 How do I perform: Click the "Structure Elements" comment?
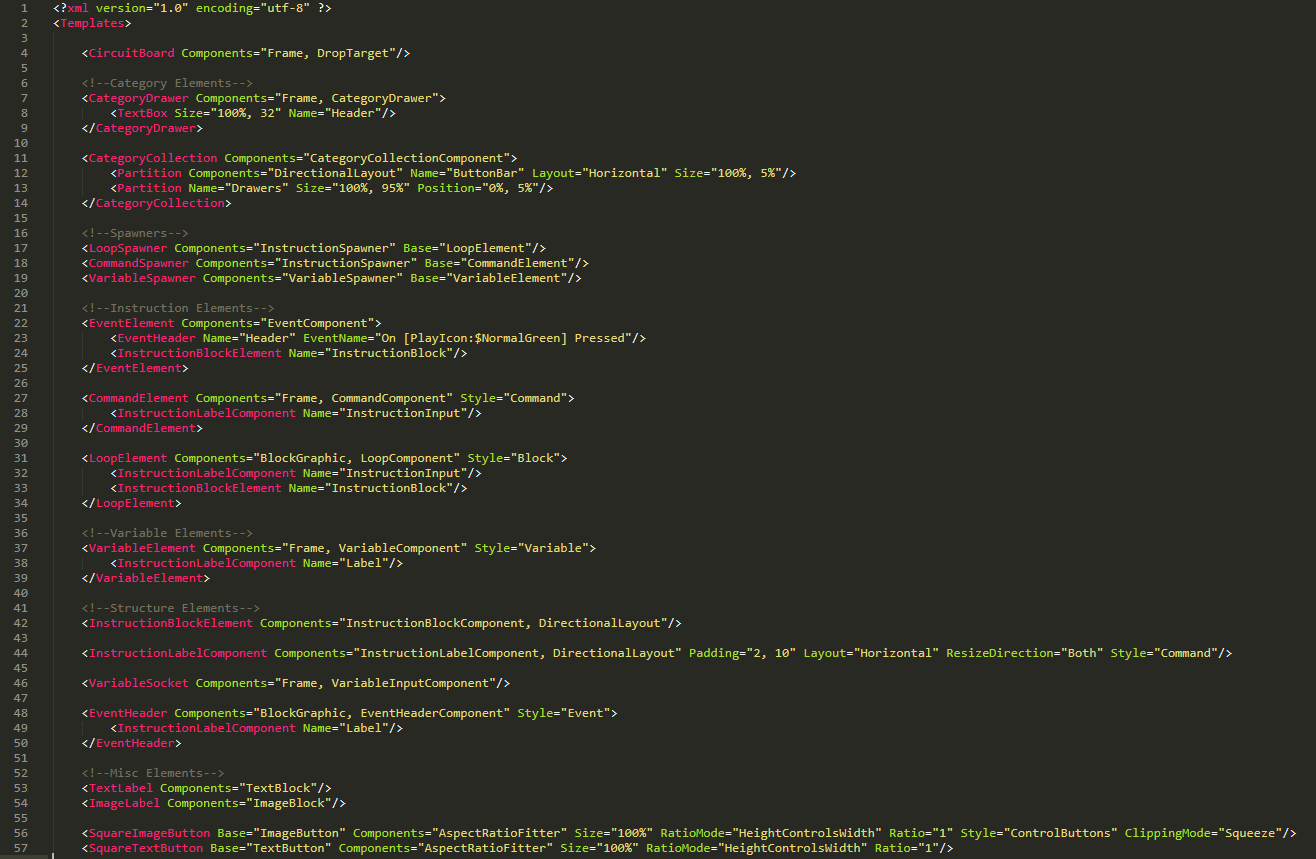click(x=171, y=608)
